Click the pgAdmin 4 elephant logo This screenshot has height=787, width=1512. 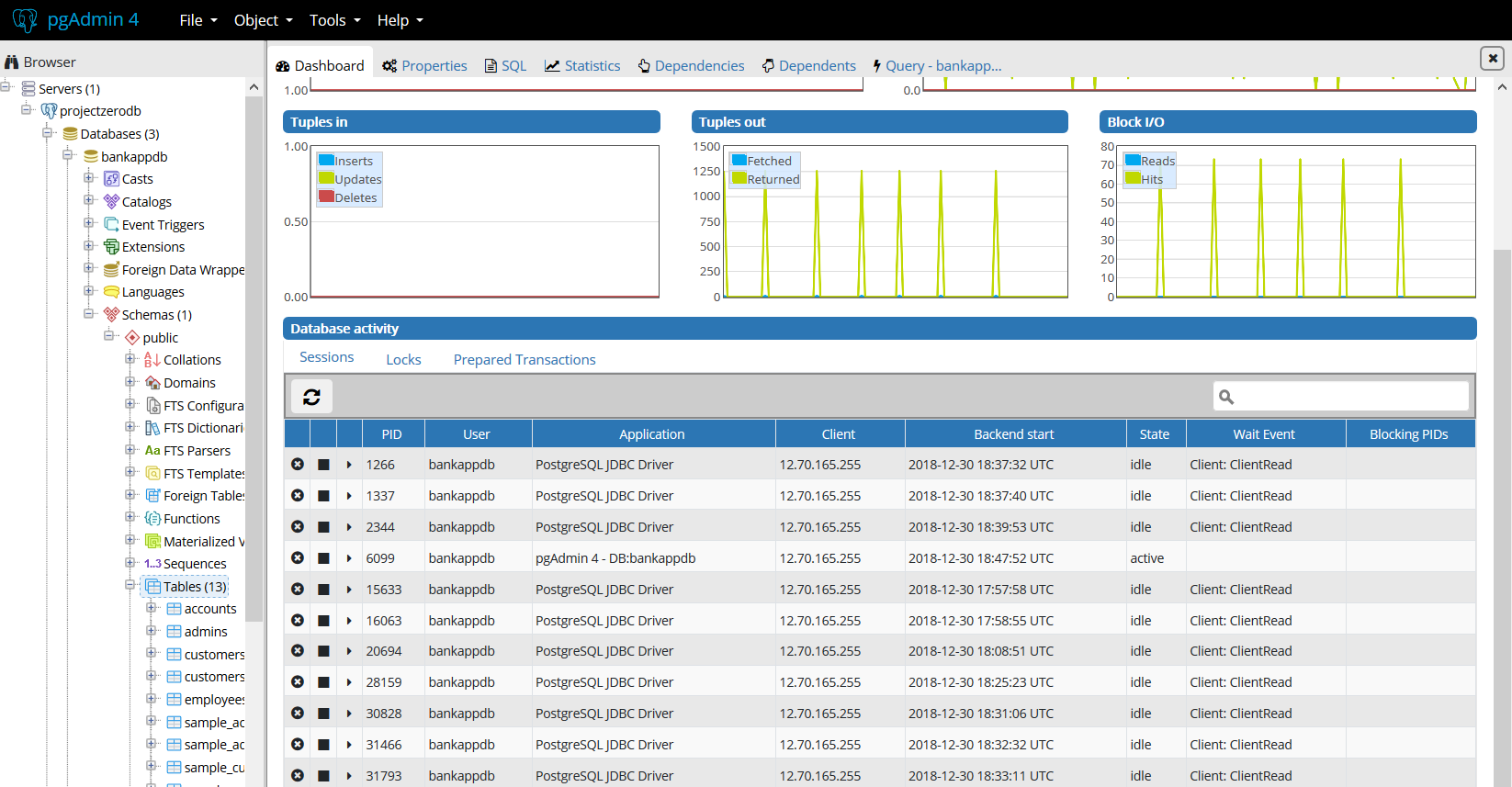coord(25,20)
